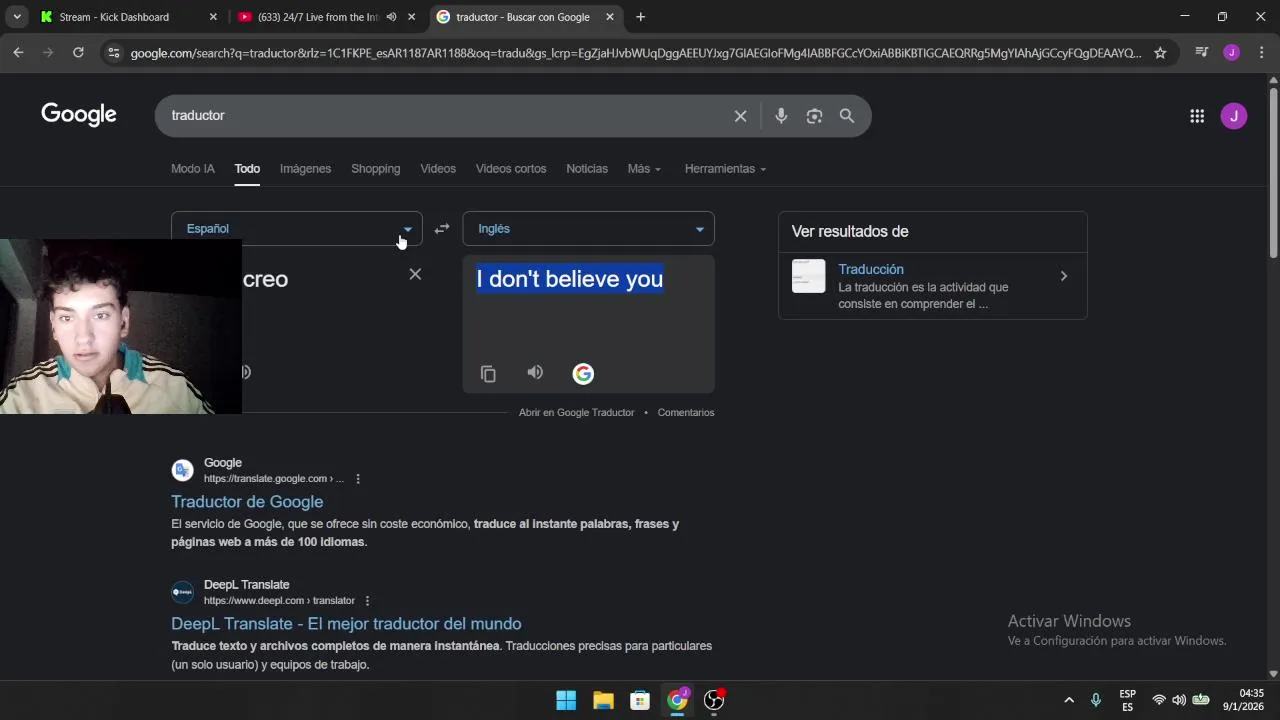
Task: Click the translated text I don't believe you
Action: [x=570, y=279]
